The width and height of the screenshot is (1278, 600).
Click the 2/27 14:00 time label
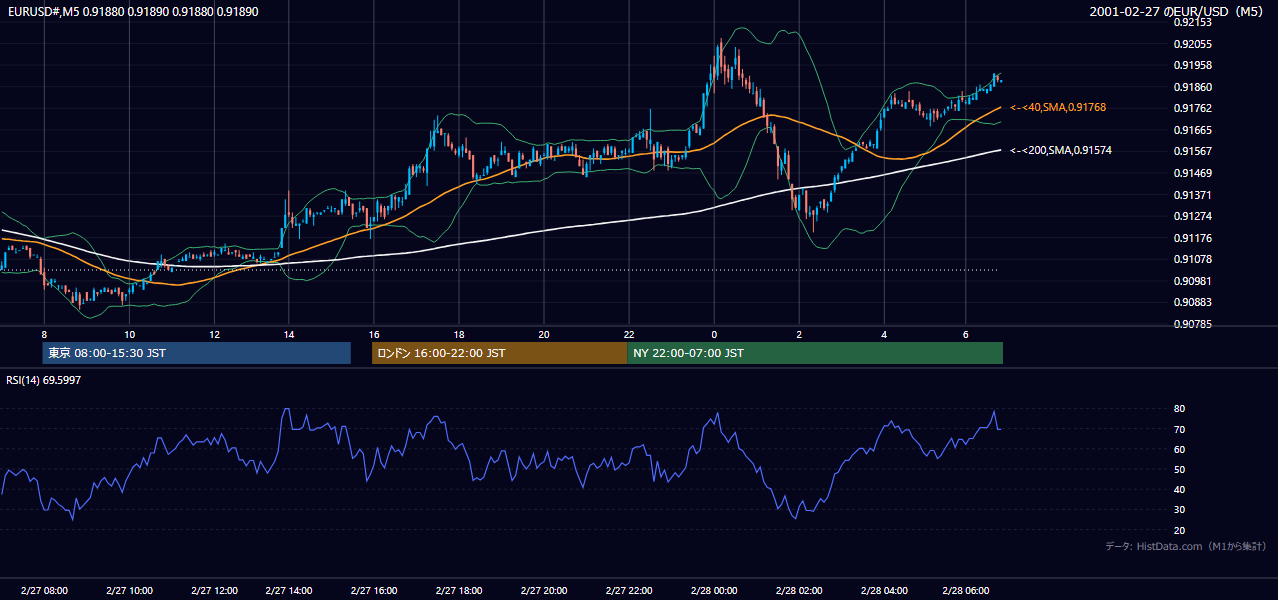289,591
